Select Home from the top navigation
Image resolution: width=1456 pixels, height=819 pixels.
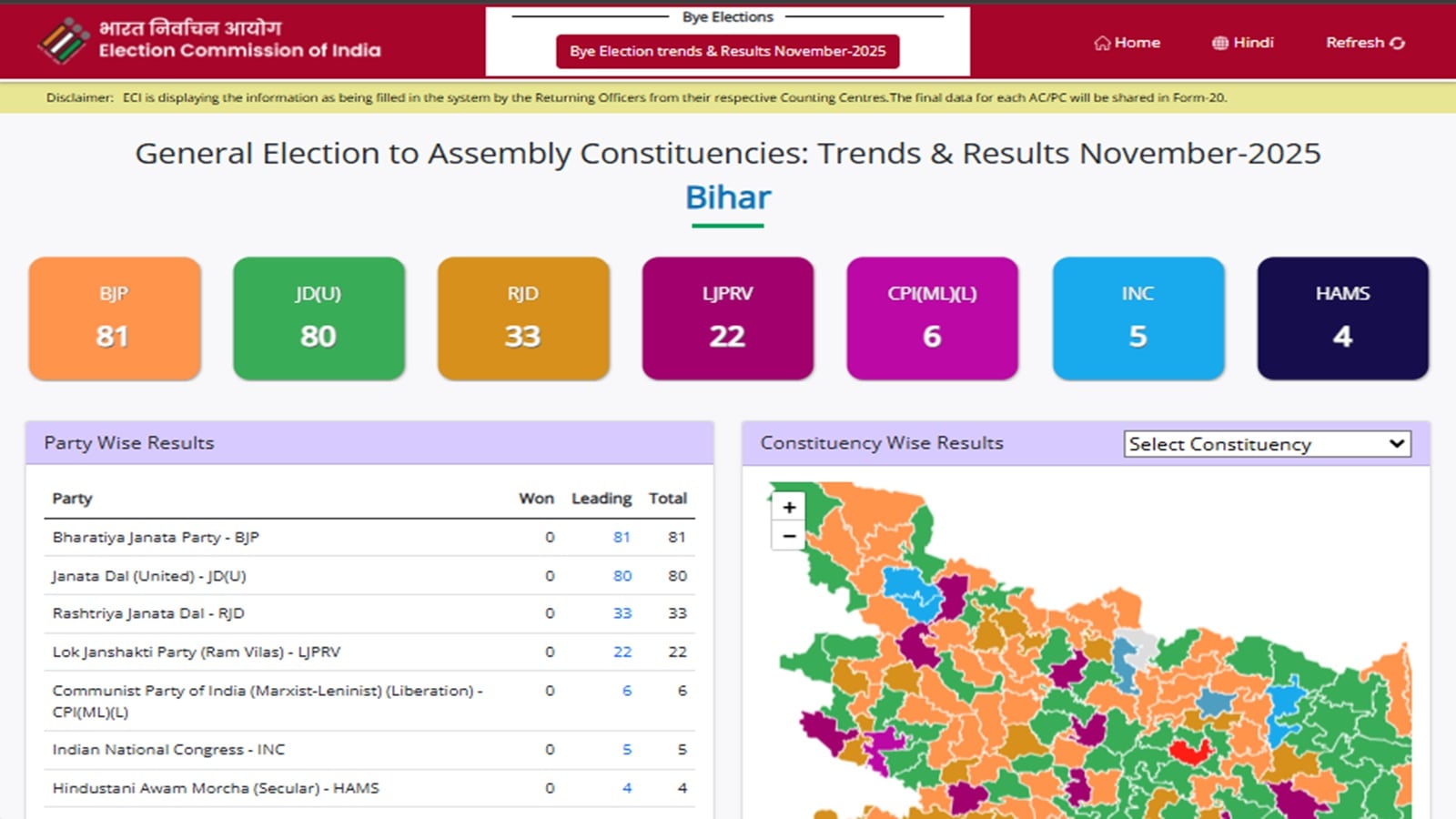tap(1128, 42)
